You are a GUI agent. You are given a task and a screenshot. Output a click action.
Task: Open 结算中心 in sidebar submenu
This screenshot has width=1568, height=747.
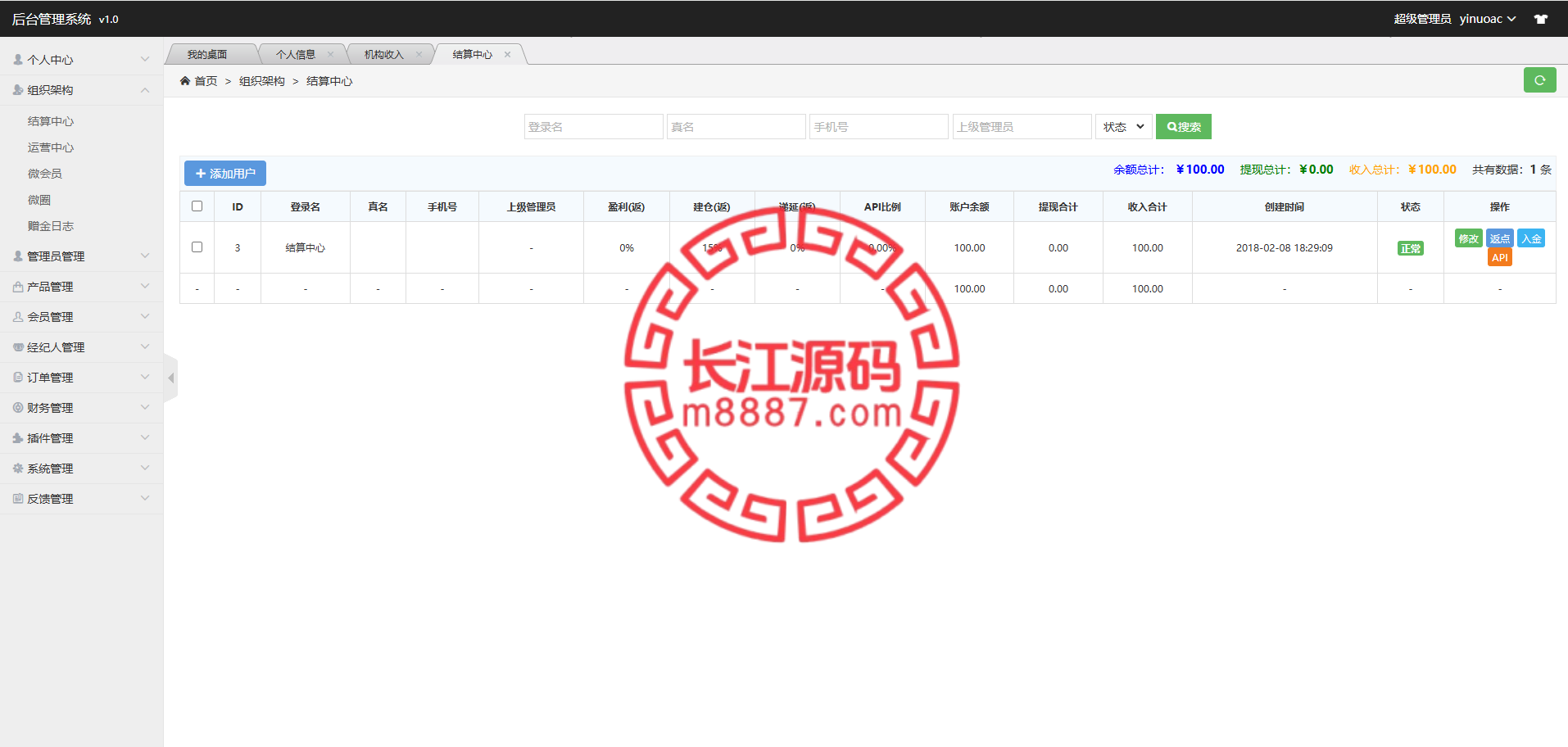(51, 121)
